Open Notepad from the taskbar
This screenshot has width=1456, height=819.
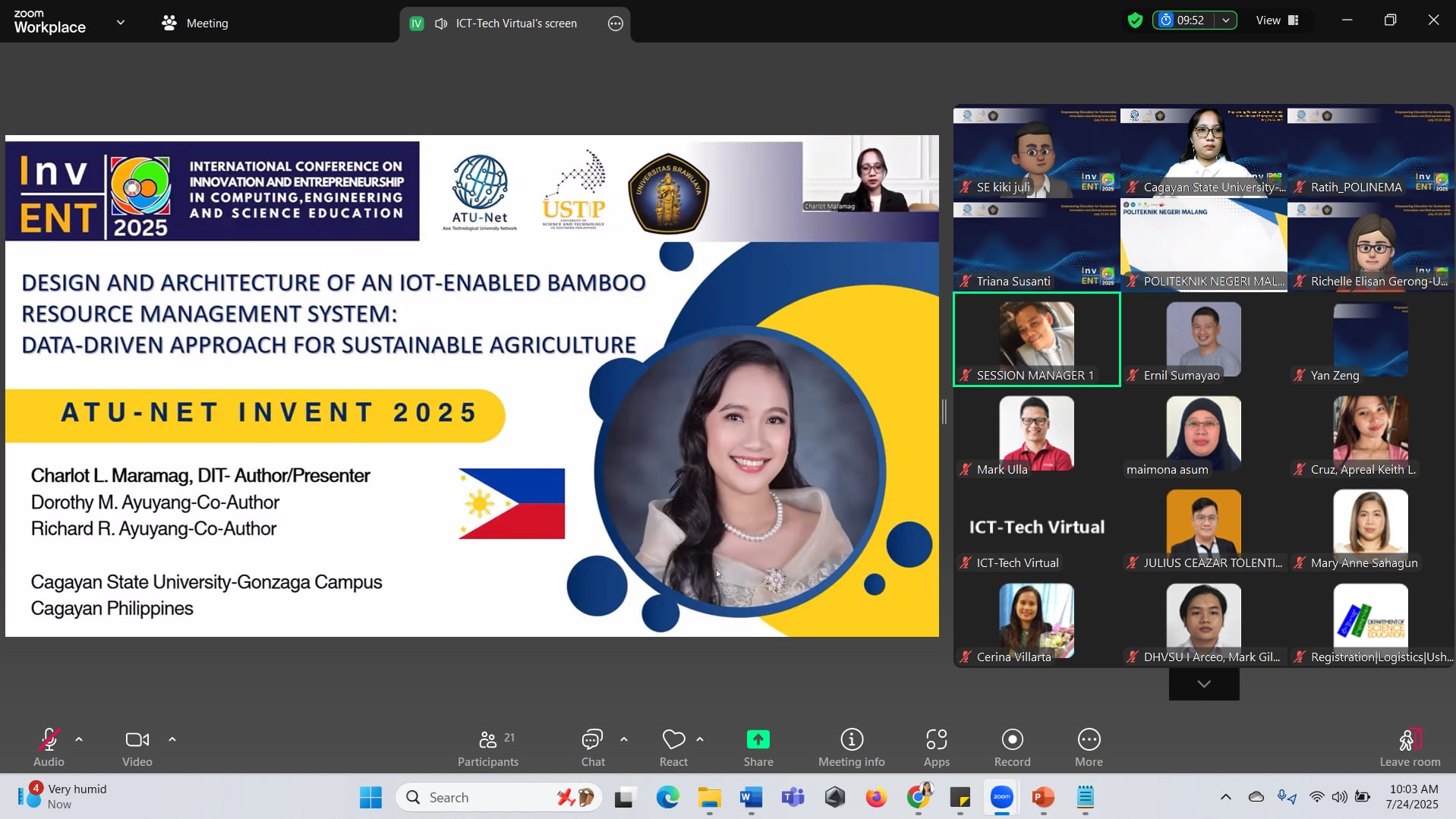tap(1086, 797)
